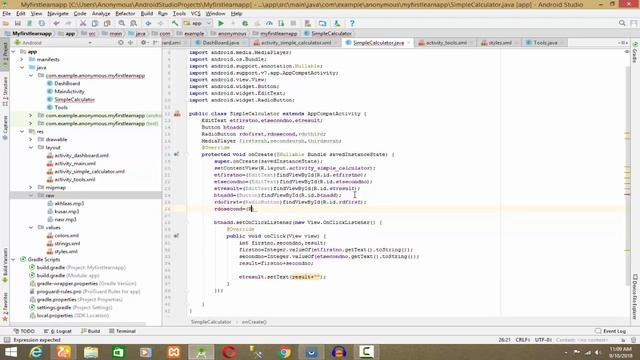
Task: Click the onCreate() breadcrumb at editor bottom
Action: coord(254,322)
